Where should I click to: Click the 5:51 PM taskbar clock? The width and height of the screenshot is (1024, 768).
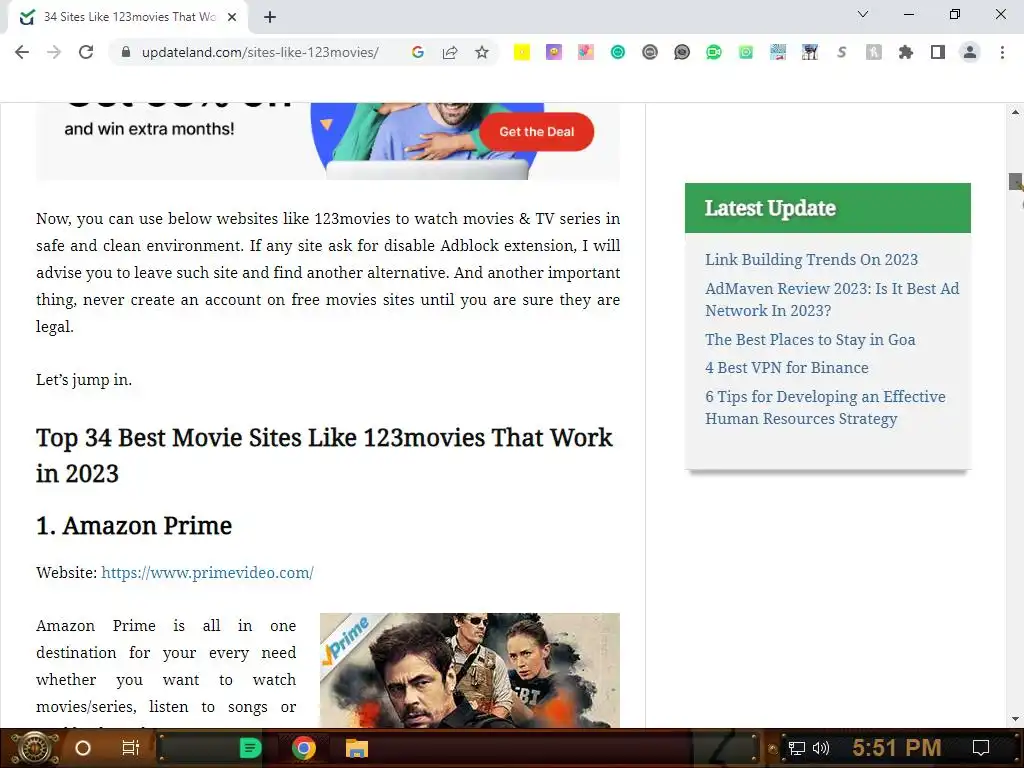pyautogui.click(x=896, y=747)
